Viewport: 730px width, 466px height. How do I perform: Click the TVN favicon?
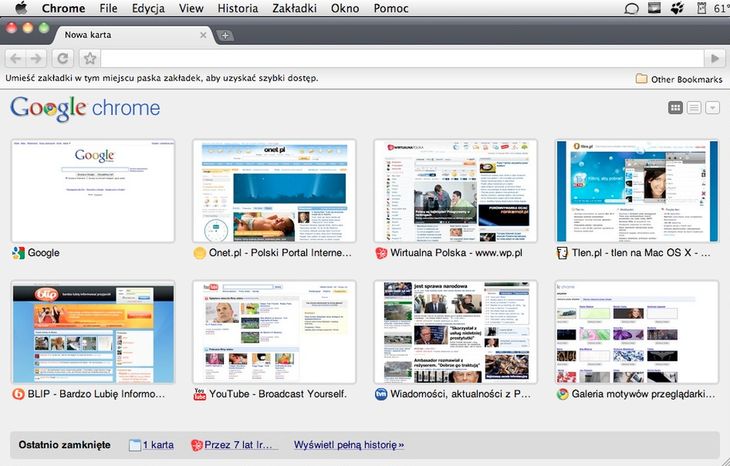point(381,394)
